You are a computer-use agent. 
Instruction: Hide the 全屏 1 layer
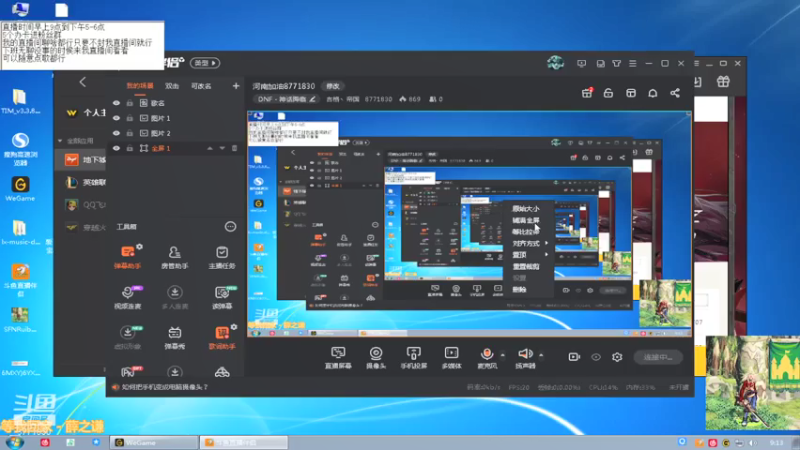(x=116, y=148)
